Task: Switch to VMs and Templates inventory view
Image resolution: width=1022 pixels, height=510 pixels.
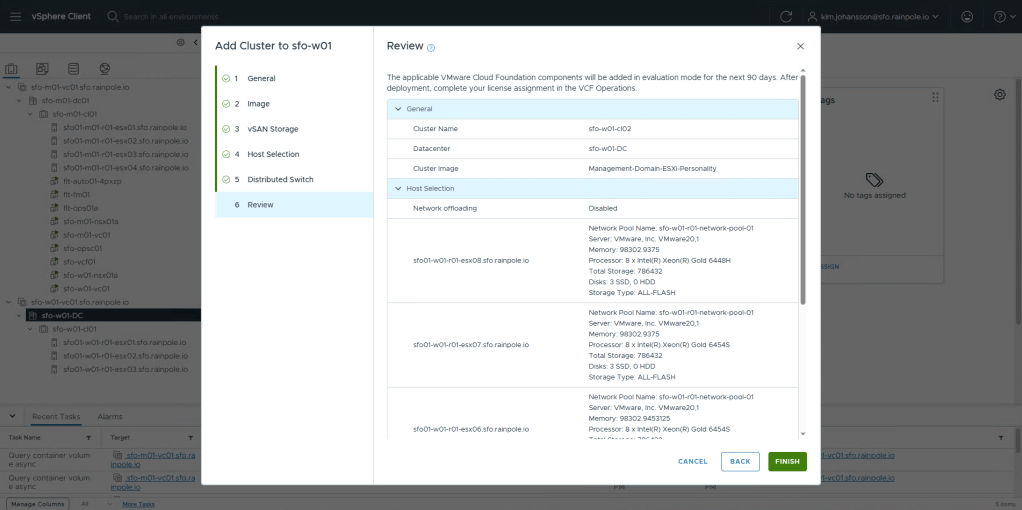Action: (42, 69)
